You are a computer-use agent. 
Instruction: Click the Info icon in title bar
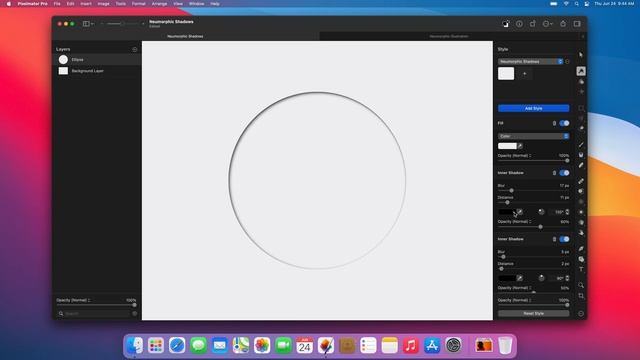coord(519,24)
